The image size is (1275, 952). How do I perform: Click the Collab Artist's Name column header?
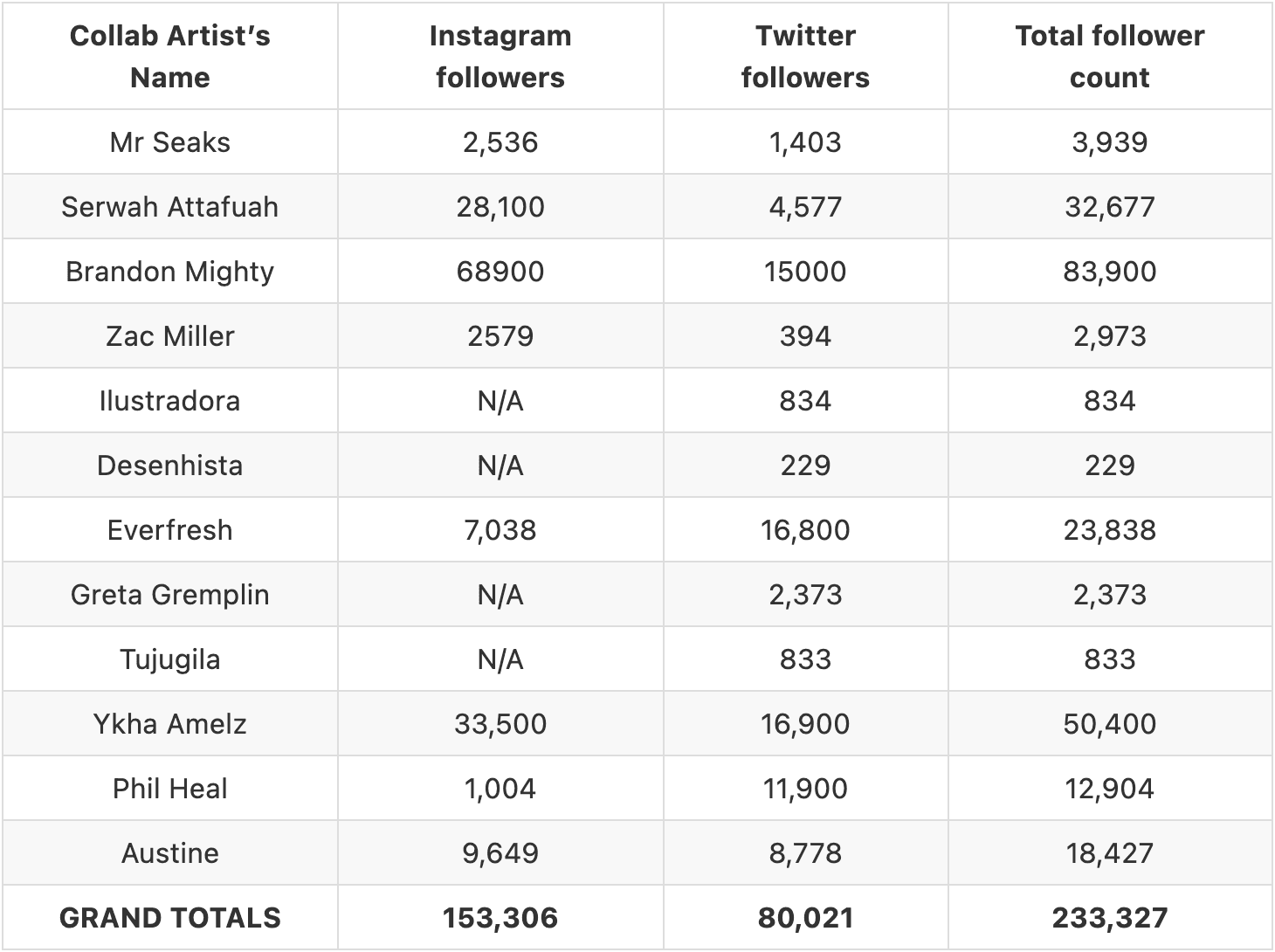coord(170,57)
